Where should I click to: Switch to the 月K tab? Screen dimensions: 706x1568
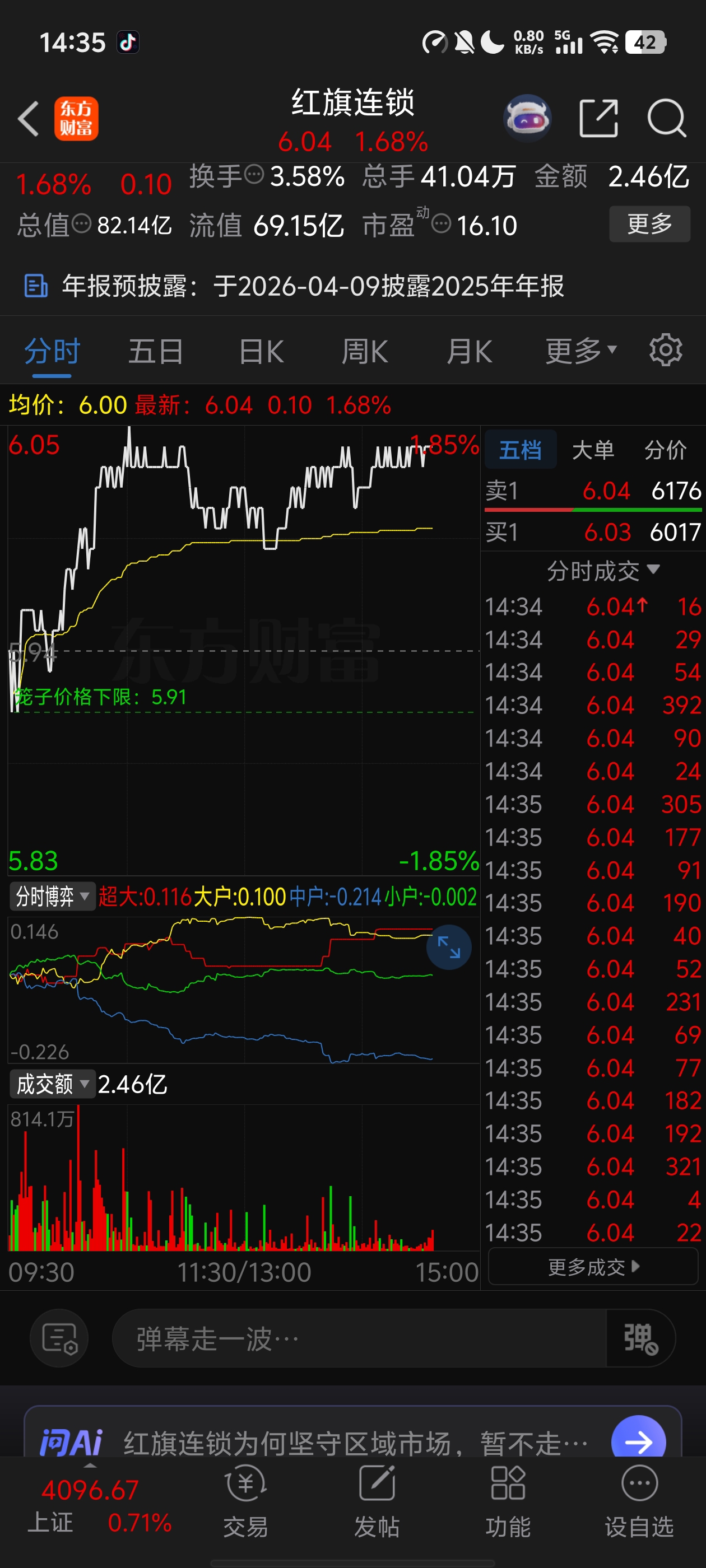[469, 351]
